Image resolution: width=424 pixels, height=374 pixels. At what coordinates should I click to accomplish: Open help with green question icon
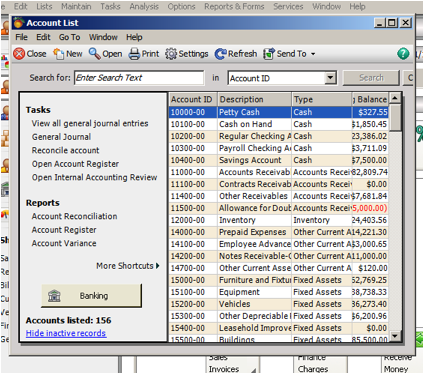[x=403, y=53]
